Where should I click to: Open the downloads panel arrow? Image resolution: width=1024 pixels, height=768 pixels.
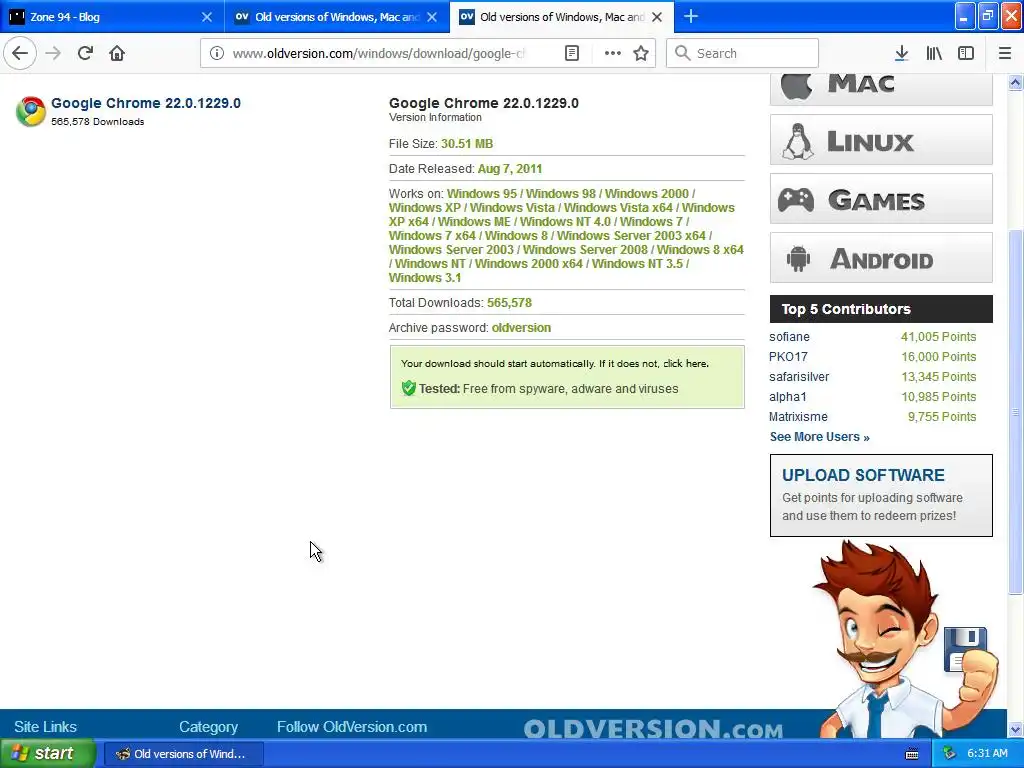(x=901, y=53)
